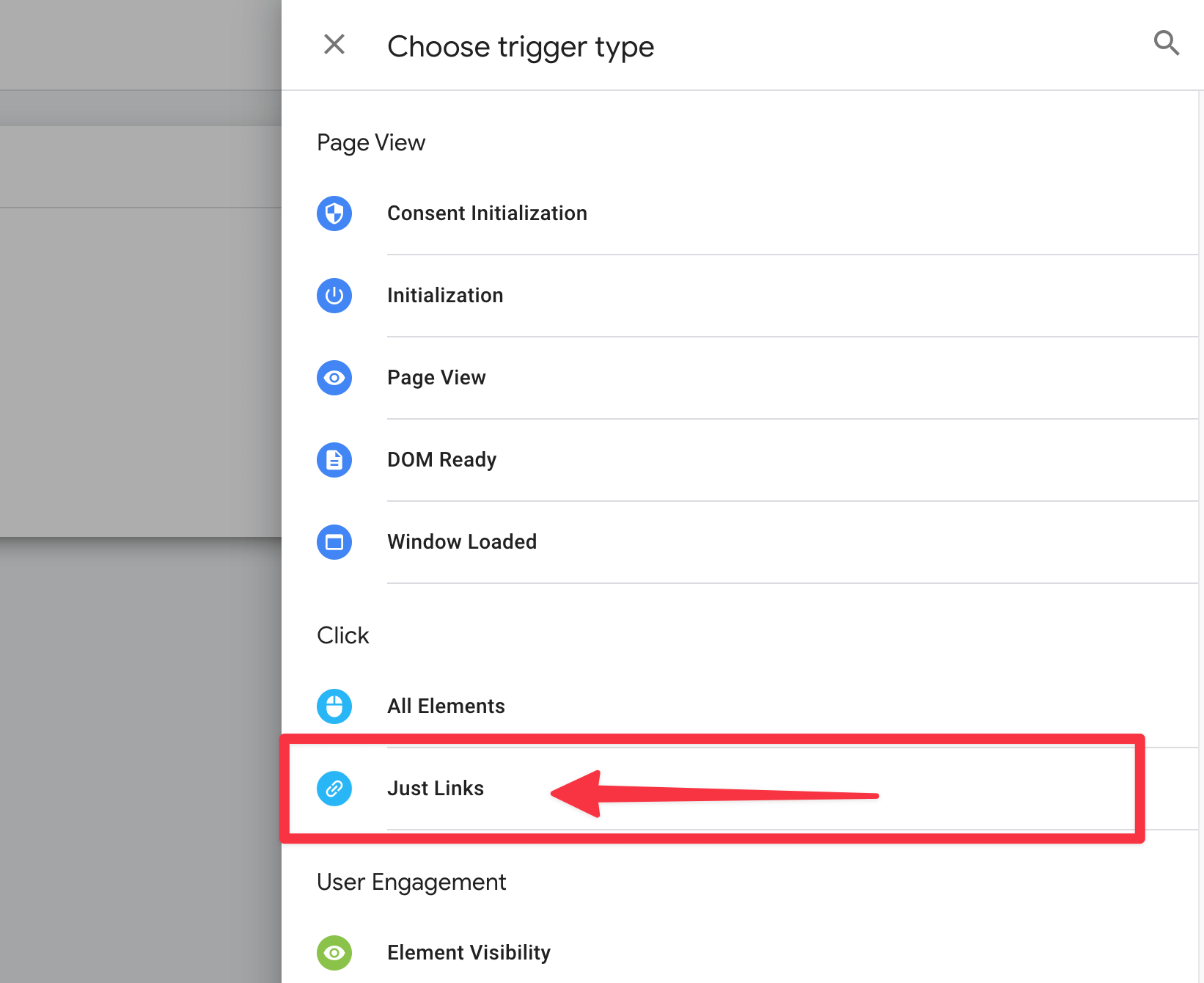Click the Initialization power icon
Image resolution: width=1204 pixels, height=983 pixels.
(x=334, y=296)
